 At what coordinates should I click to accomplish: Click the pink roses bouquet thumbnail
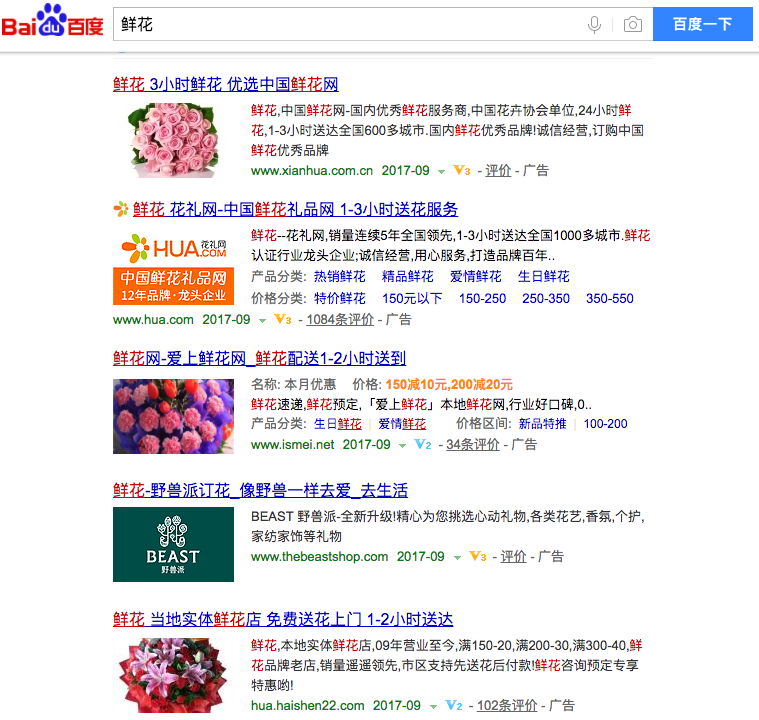(173, 140)
